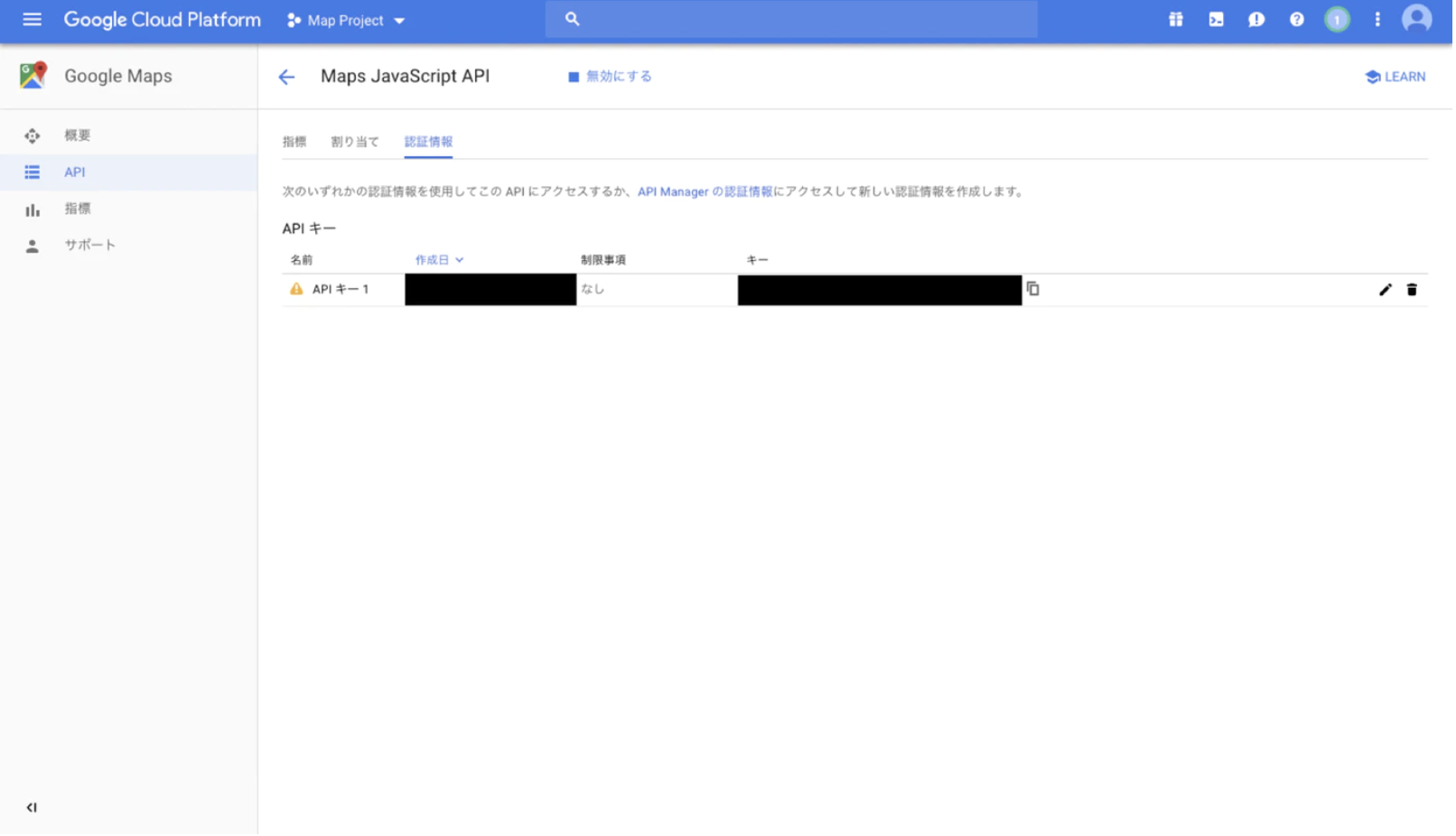Viewport: 1456px width, 836px height.
Task: Open the Map Project selector dropdown
Action: click(x=347, y=20)
